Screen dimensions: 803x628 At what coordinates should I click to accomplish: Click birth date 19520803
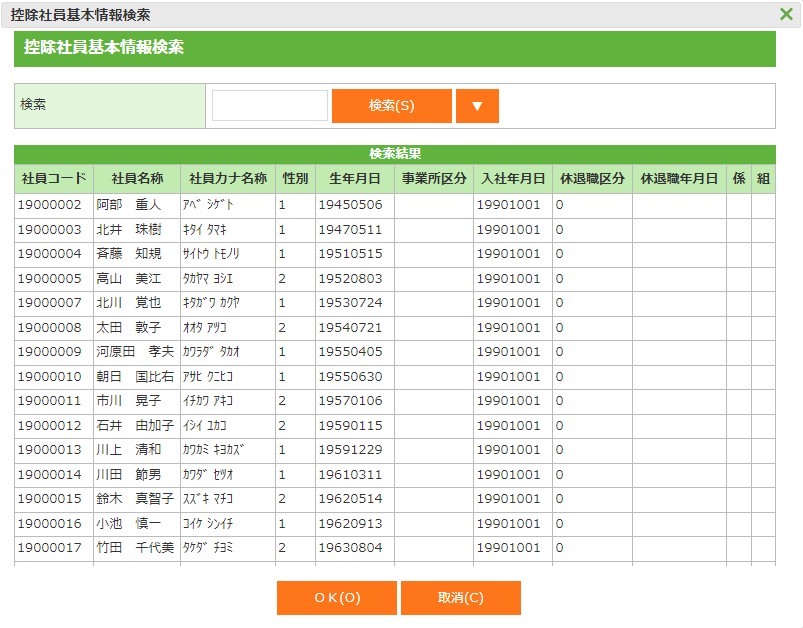point(351,279)
